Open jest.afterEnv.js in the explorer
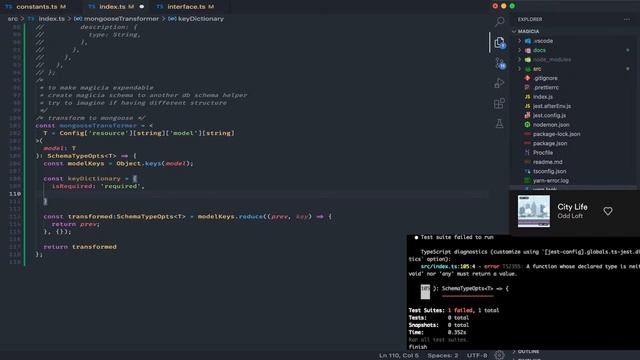Viewport: 640px width, 360px height. coord(552,106)
